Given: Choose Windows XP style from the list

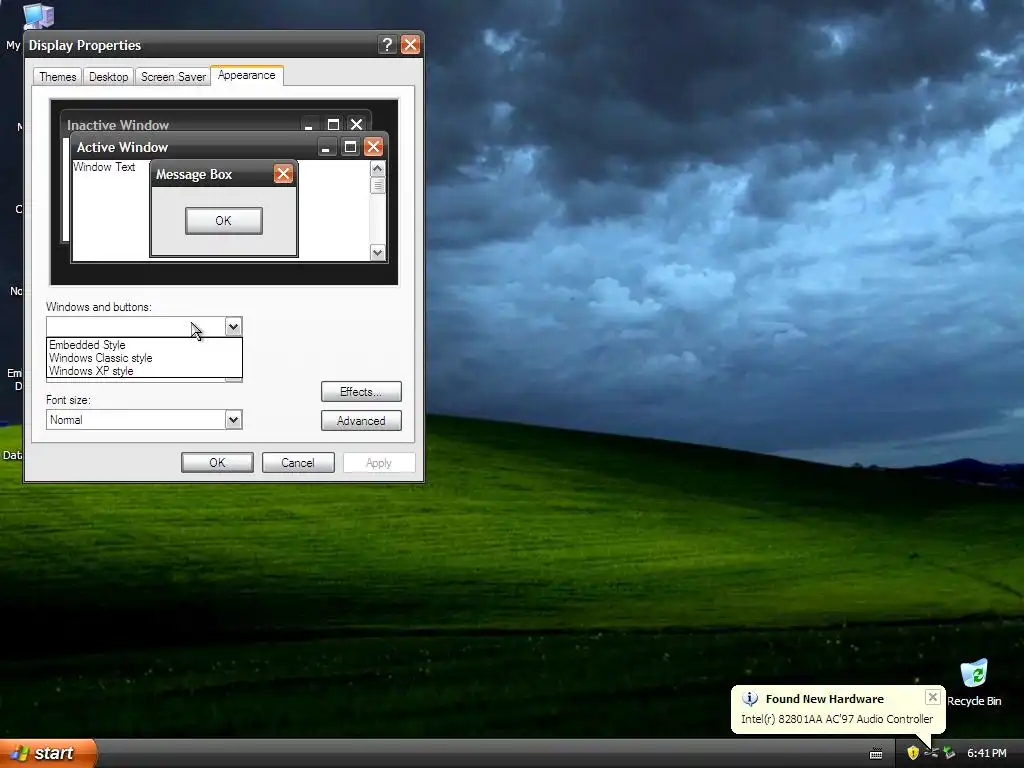Looking at the screenshot, I should pos(144,371).
